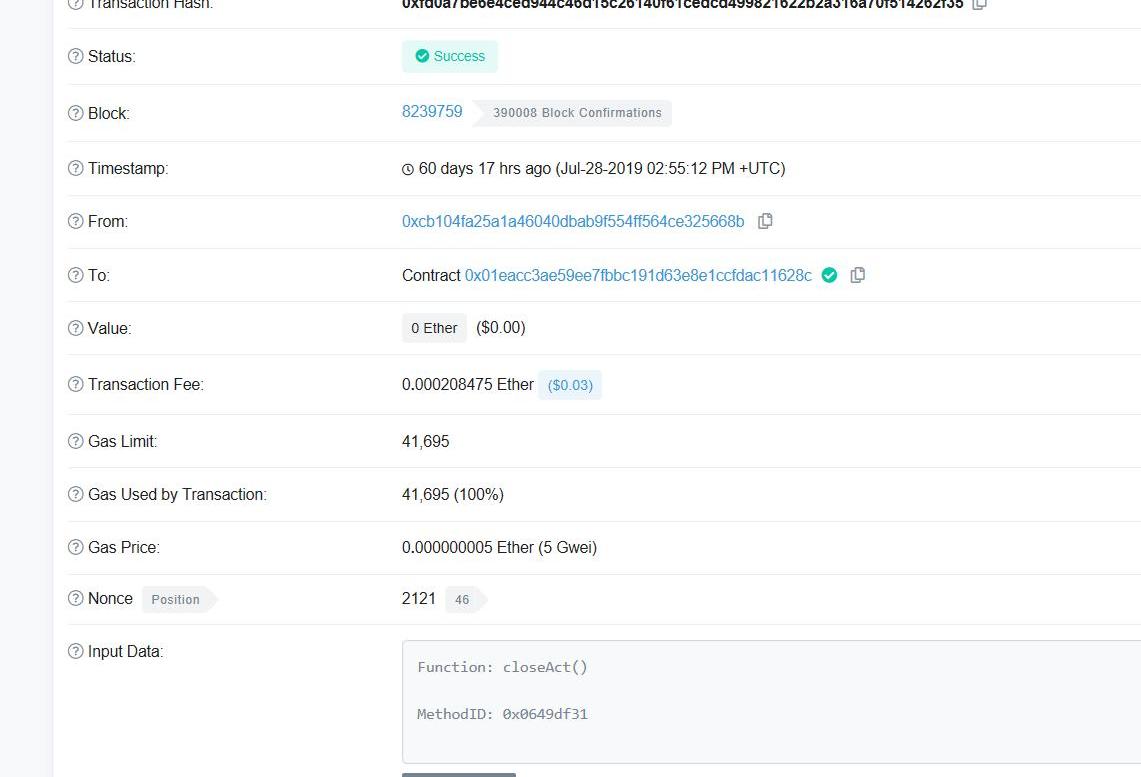Copy the From address to clipboard
Screen dimensions: 1141x777
[765, 221]
